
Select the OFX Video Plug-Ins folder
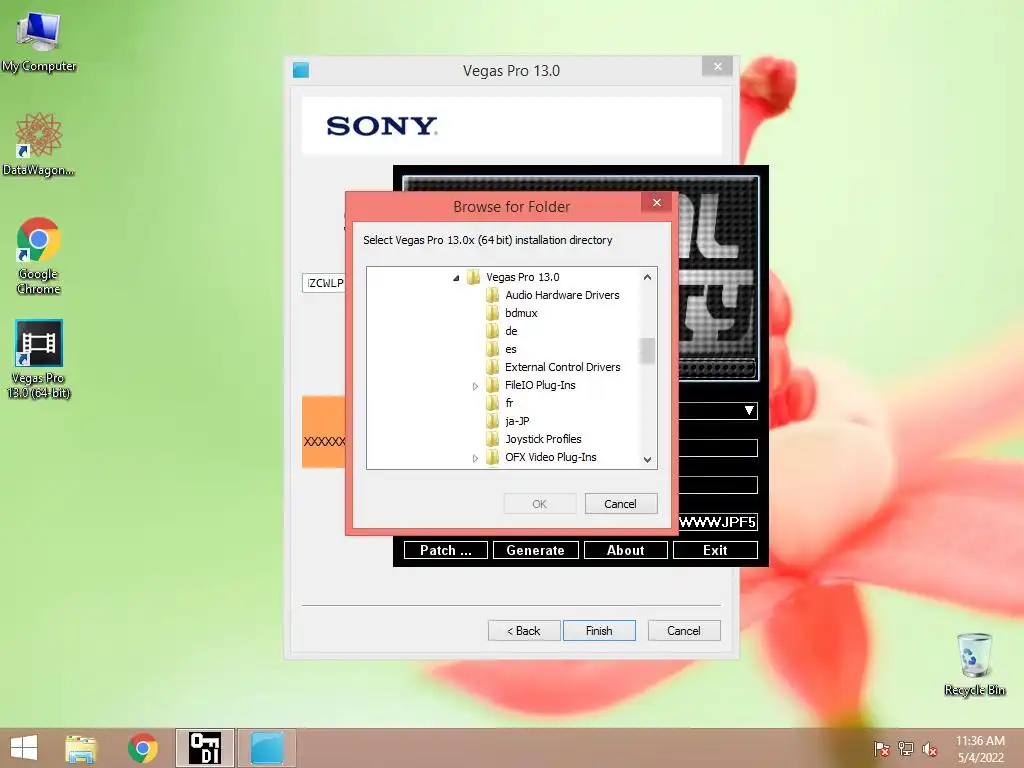(x=551, y=457)
